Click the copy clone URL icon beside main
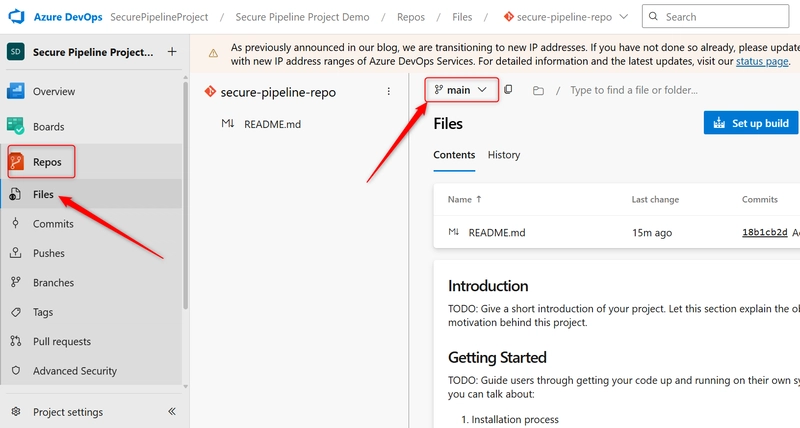Screen dimensions: 800x428 [508, 89]
